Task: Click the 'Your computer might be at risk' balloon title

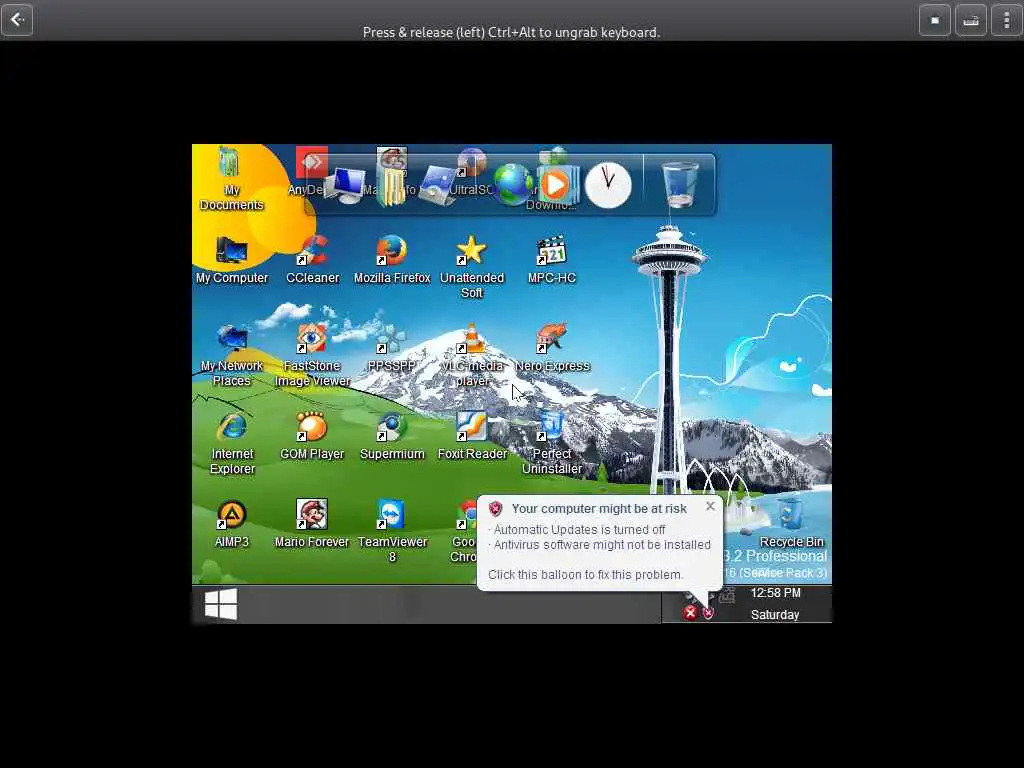Action: 599,509
